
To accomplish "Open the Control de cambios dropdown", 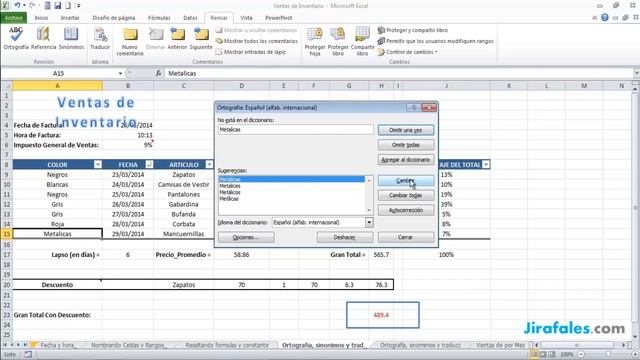I will 407,52.
